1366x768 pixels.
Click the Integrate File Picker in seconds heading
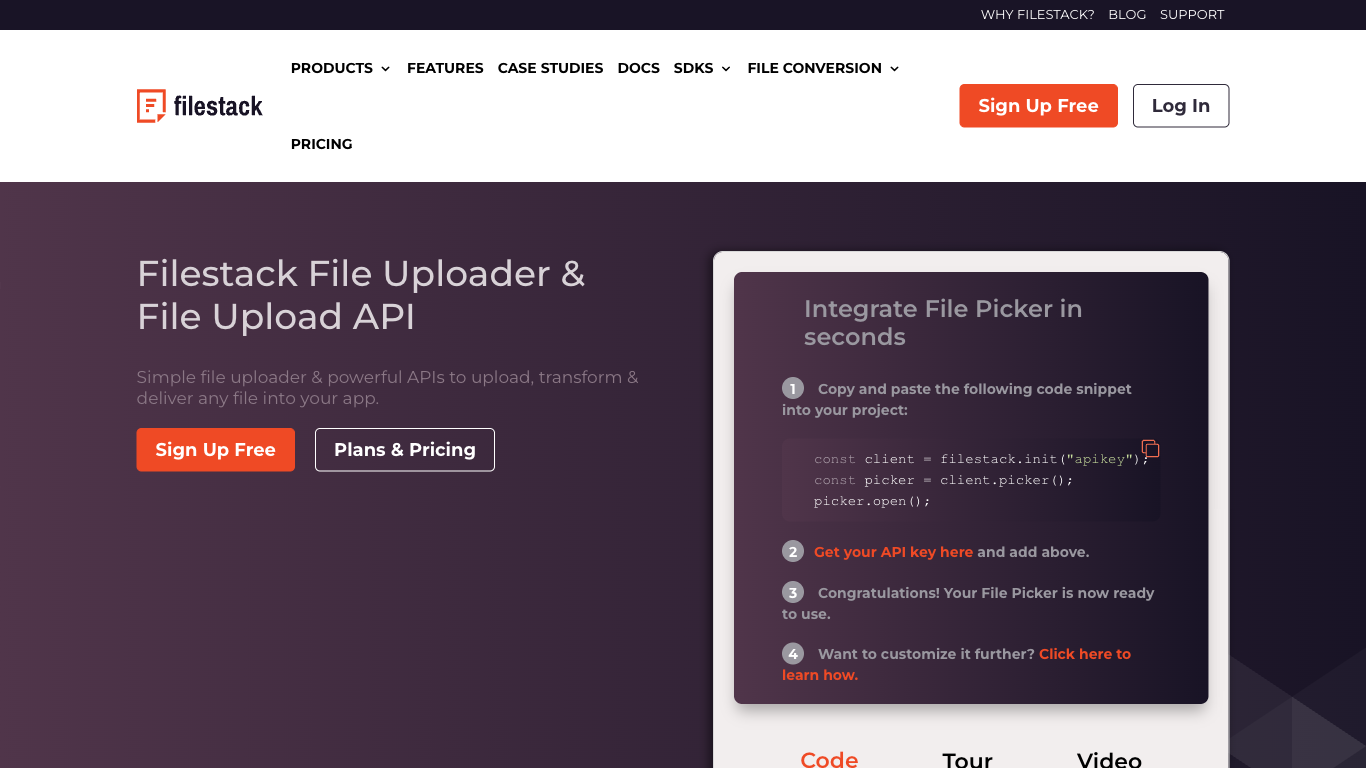click(x=943, y=323)
